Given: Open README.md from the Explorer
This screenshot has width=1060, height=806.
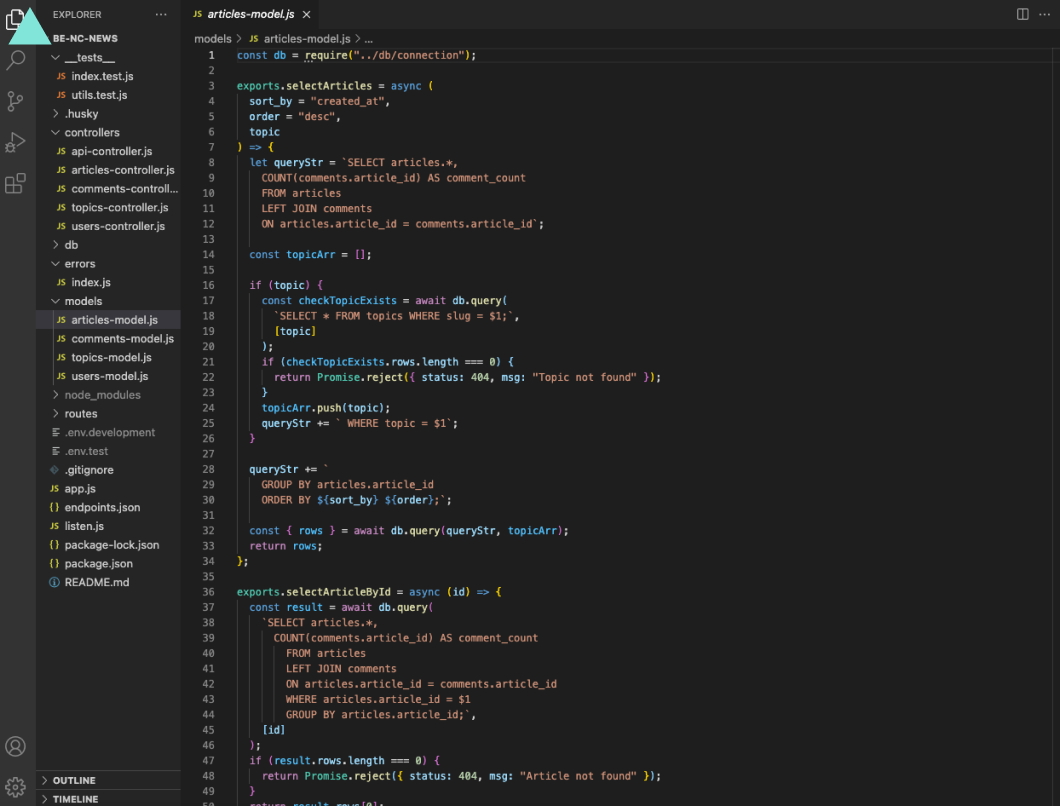Looking at the screenshot, I should click(x=96, y=582).
